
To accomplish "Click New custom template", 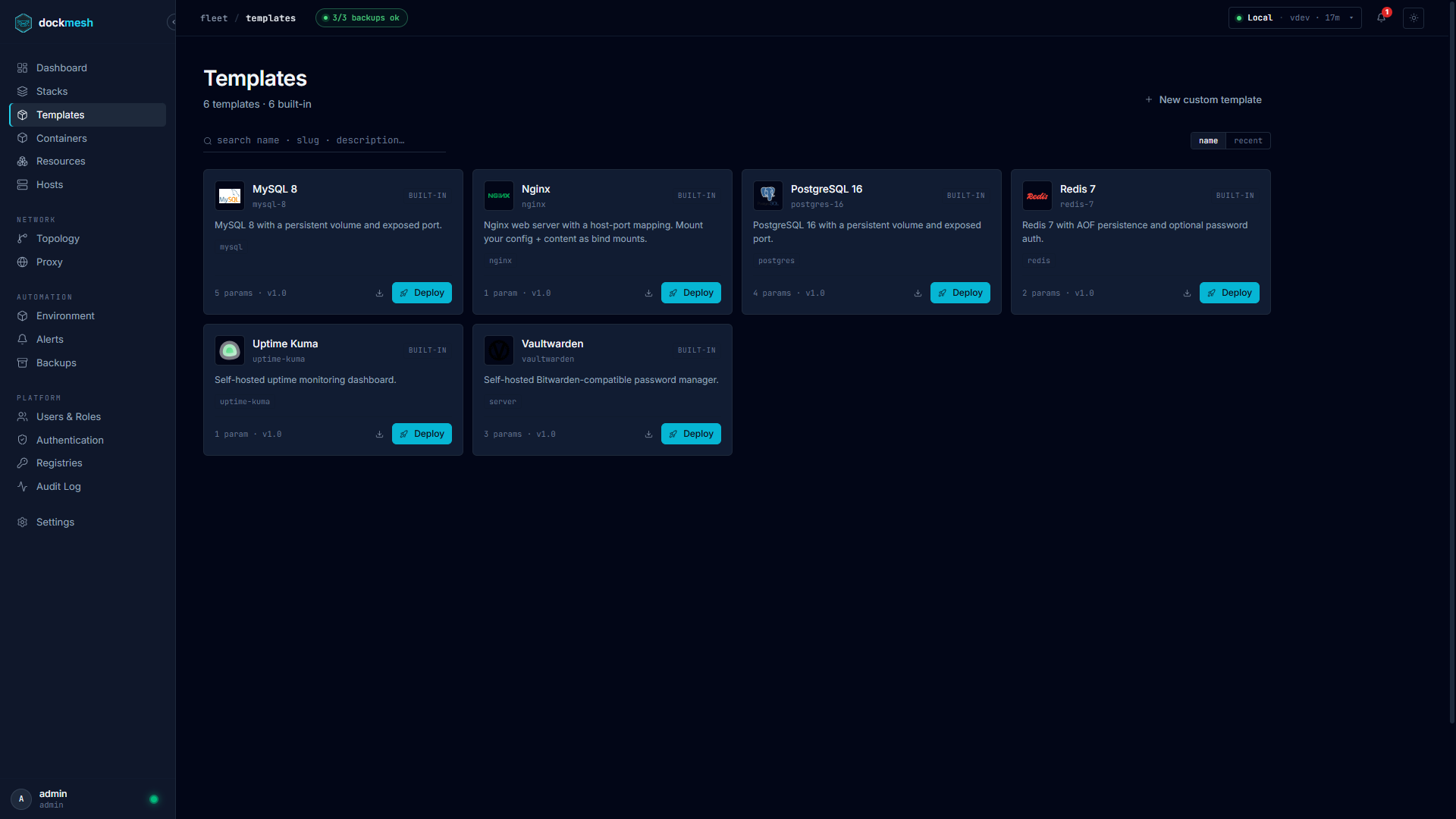I will pyautogui.click(x=1203, y=100).
